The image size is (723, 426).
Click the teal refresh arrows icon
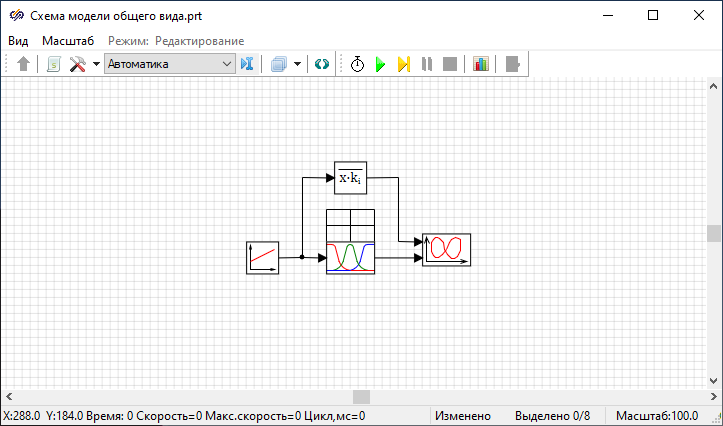coord(321,64)
